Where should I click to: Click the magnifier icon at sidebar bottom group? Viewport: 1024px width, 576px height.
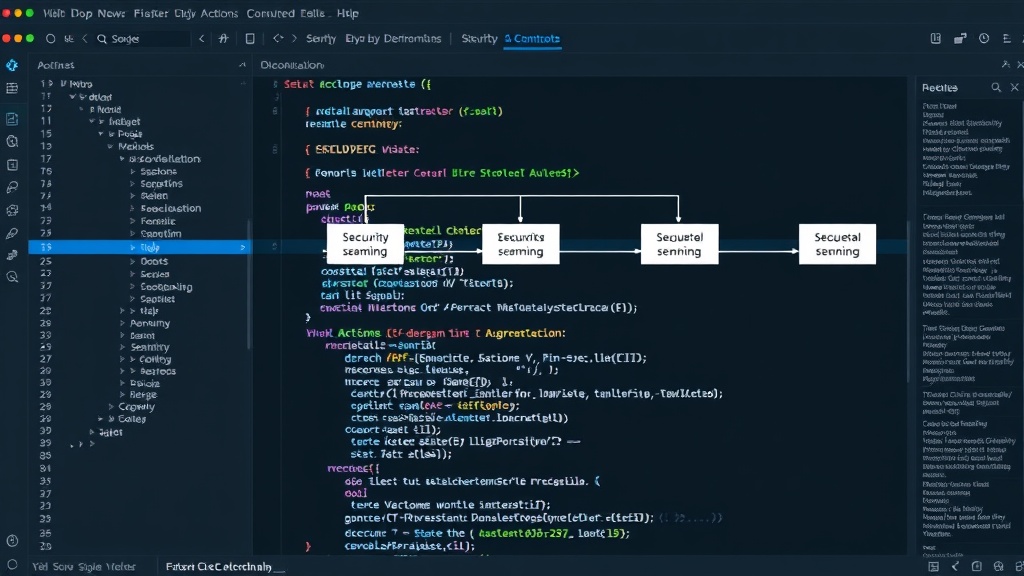click(12, 277)
